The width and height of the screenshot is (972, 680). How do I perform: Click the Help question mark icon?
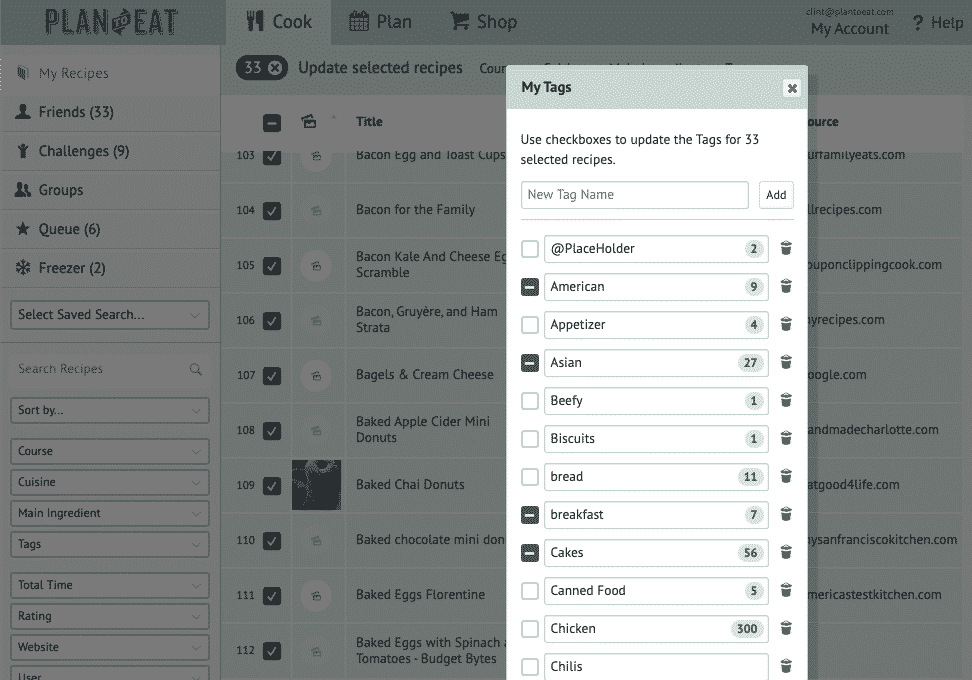click(918, 23)
